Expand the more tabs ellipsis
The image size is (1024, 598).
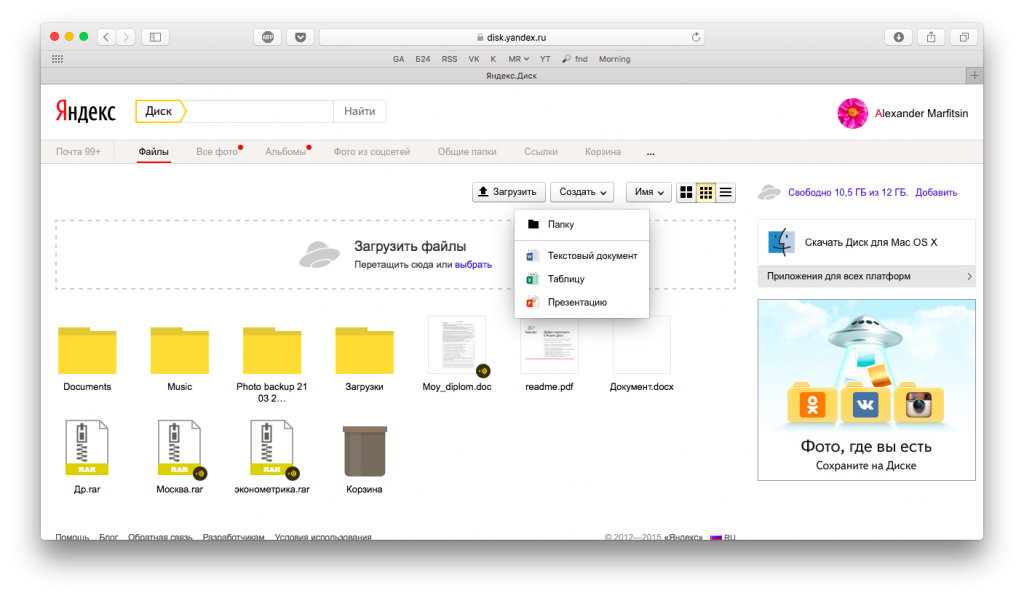click(x=650, y=153)
